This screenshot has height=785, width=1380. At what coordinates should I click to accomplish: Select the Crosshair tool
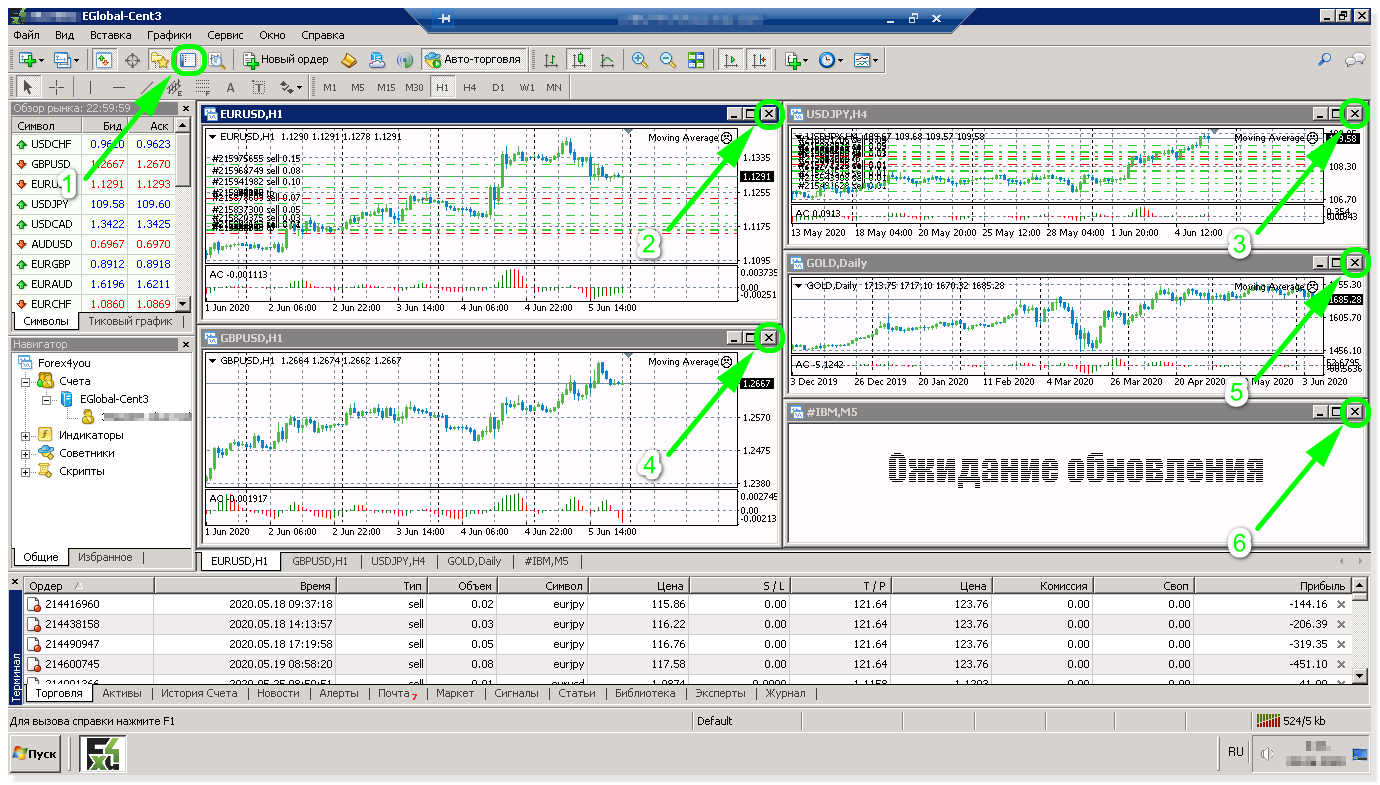pos(57,87)
